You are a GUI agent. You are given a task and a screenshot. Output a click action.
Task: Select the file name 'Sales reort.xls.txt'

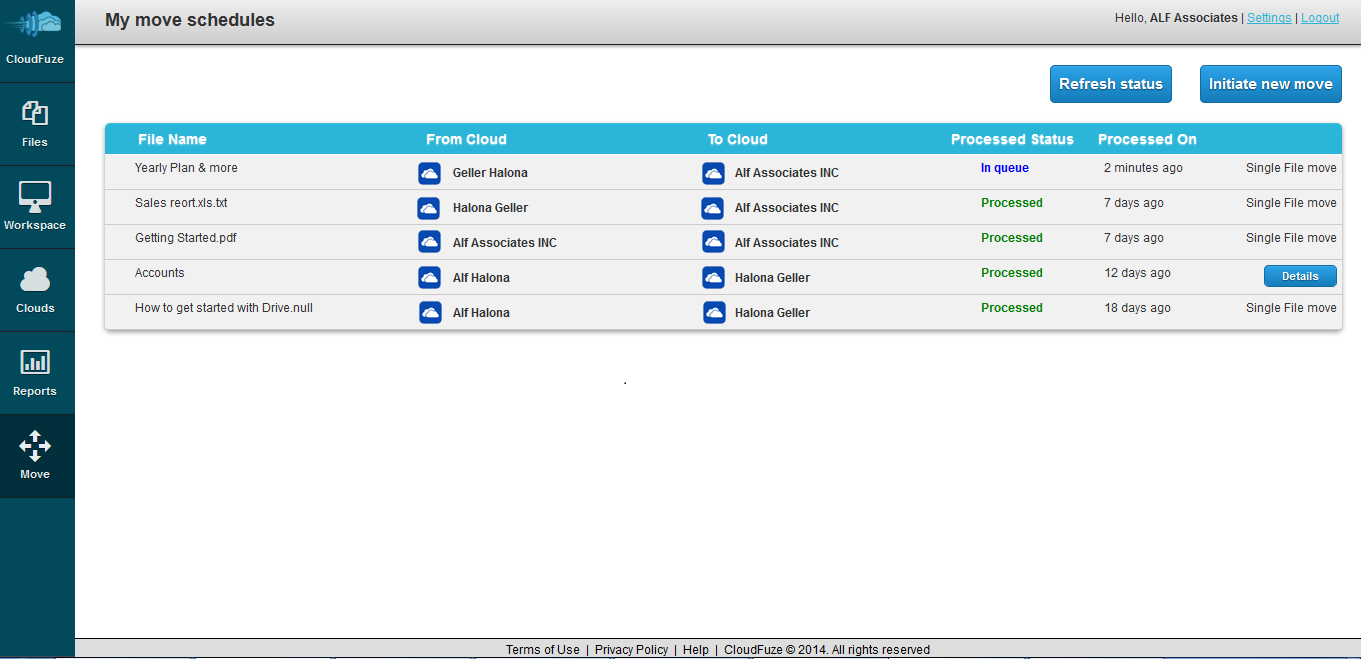coord(181,203)
